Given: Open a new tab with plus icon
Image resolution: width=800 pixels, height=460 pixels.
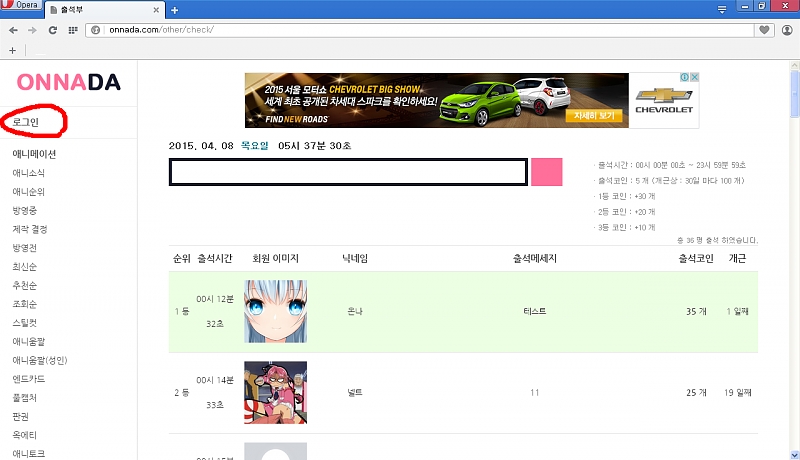Looking at the screenshot, I should pyautogui.click(x=174, y=10).
